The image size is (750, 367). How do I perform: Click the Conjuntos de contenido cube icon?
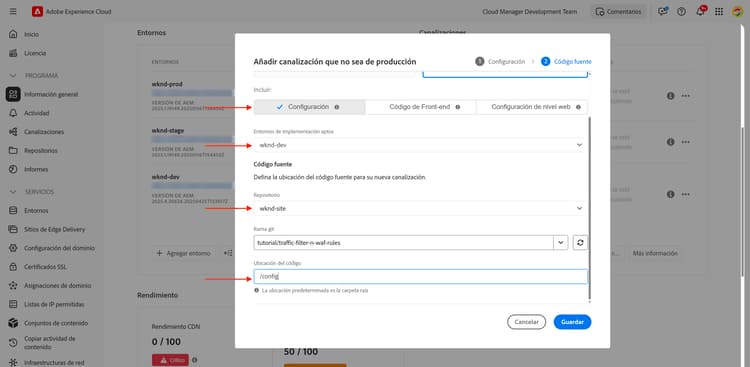point(13,323)
